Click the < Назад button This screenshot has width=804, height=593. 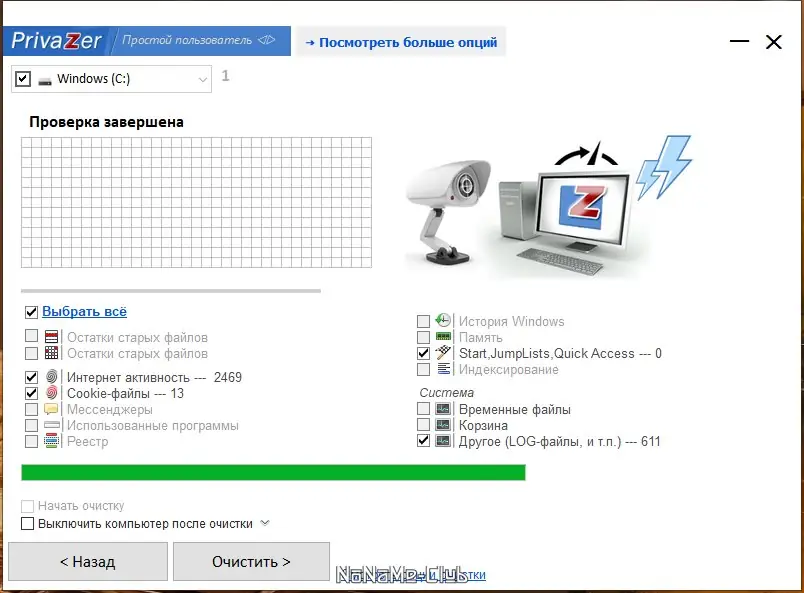click(88, 562)
